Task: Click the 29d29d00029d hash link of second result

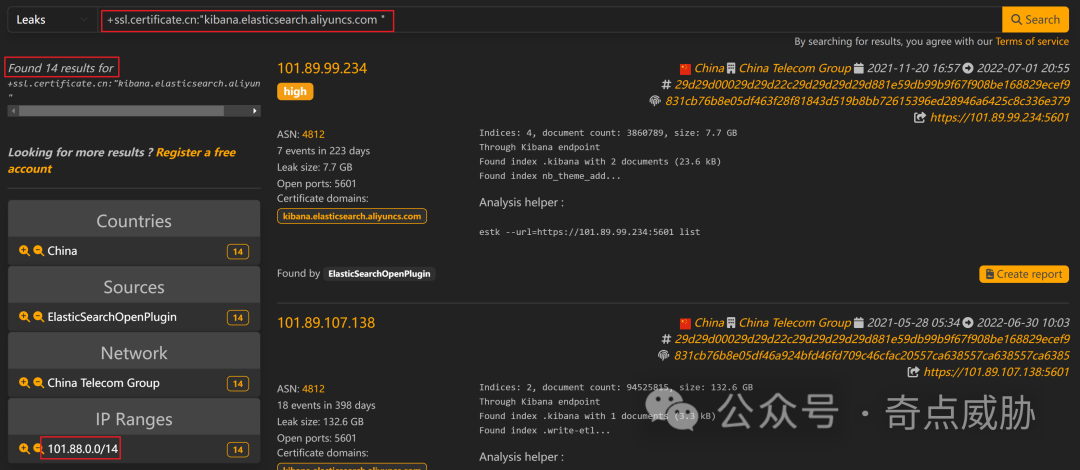Action: [872, 339]
